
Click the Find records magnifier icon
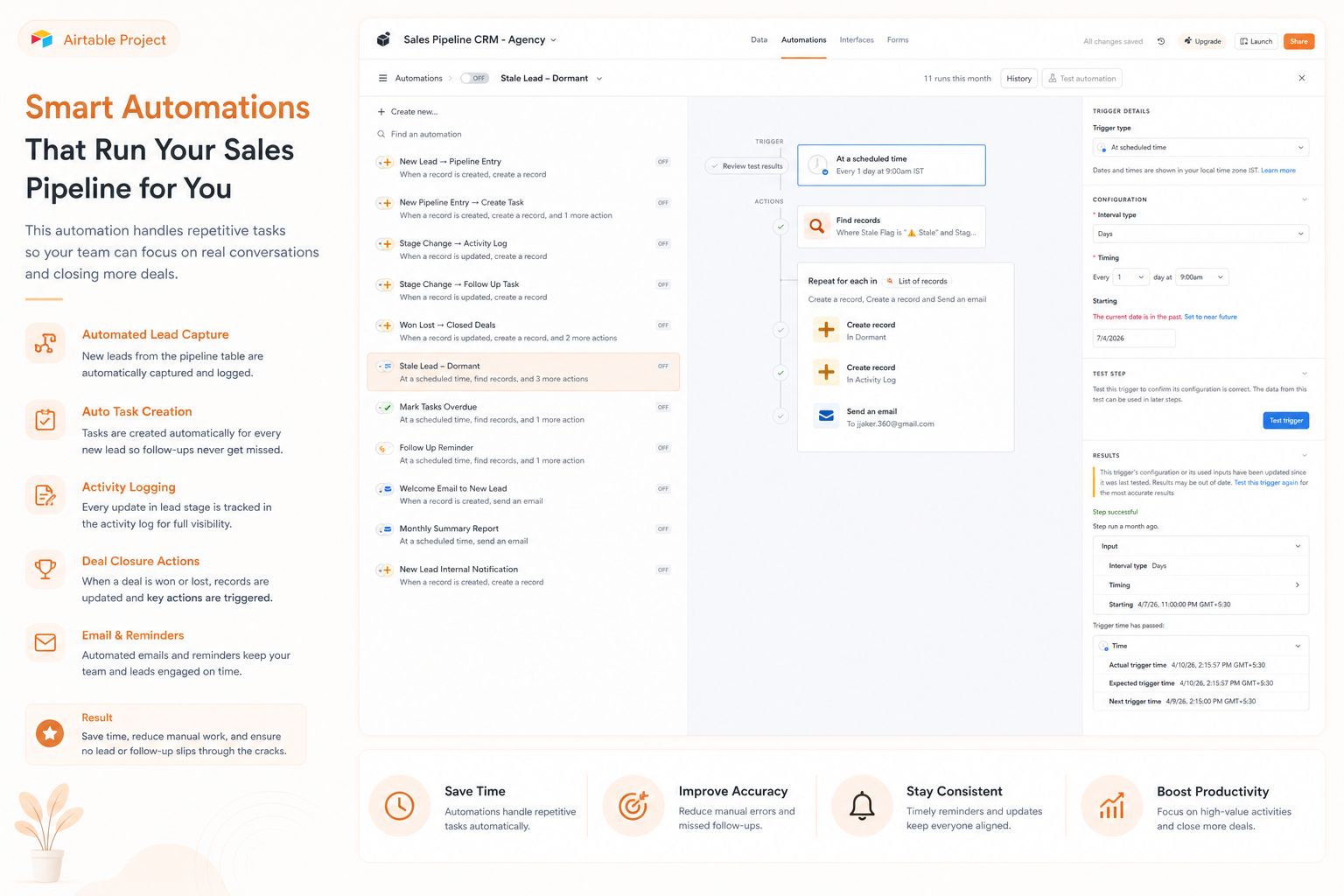(817, 227)
